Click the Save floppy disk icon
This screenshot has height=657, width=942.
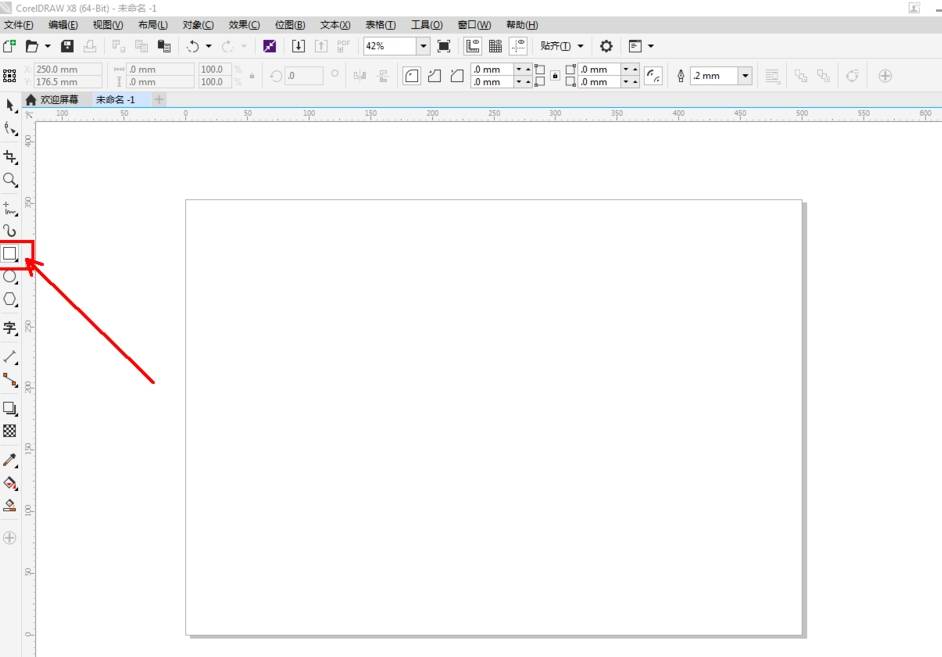click(67, 46)
